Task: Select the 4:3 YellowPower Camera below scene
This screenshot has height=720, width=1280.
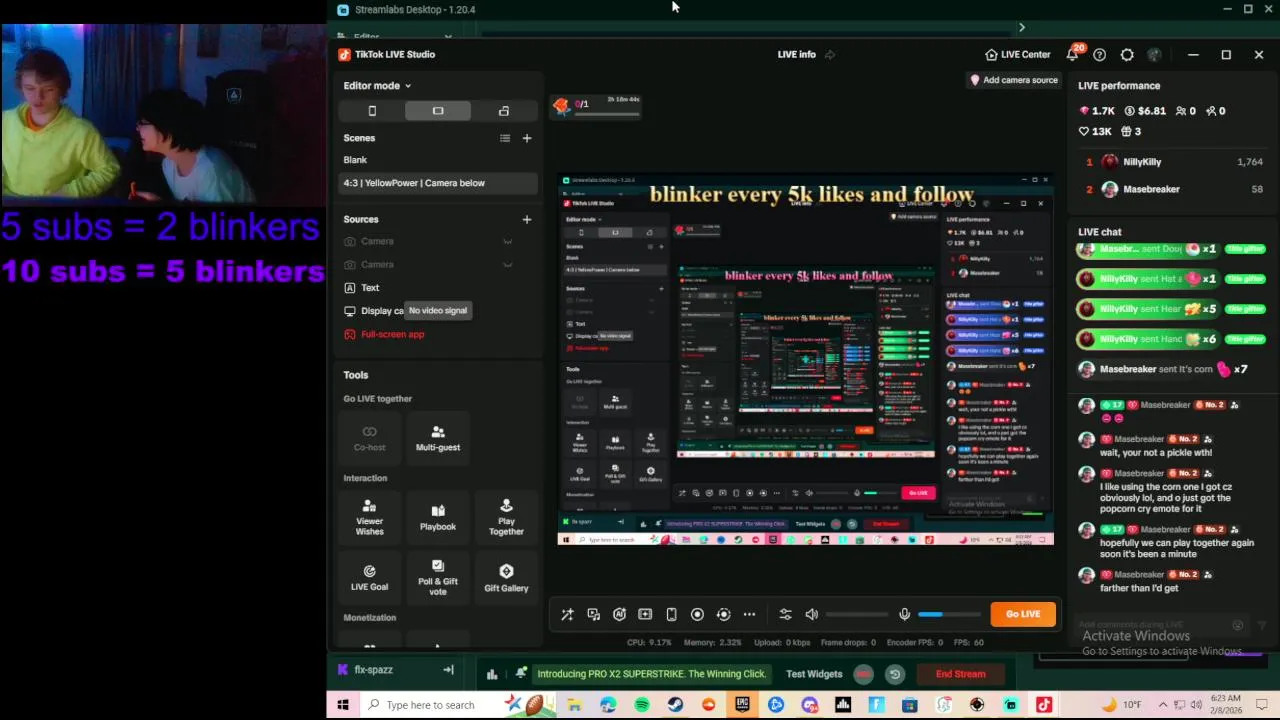Action: pyautogui.click(x=439, y=183)
